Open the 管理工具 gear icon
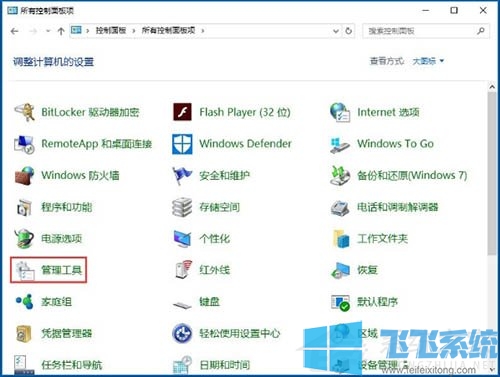 pos(25,270)
